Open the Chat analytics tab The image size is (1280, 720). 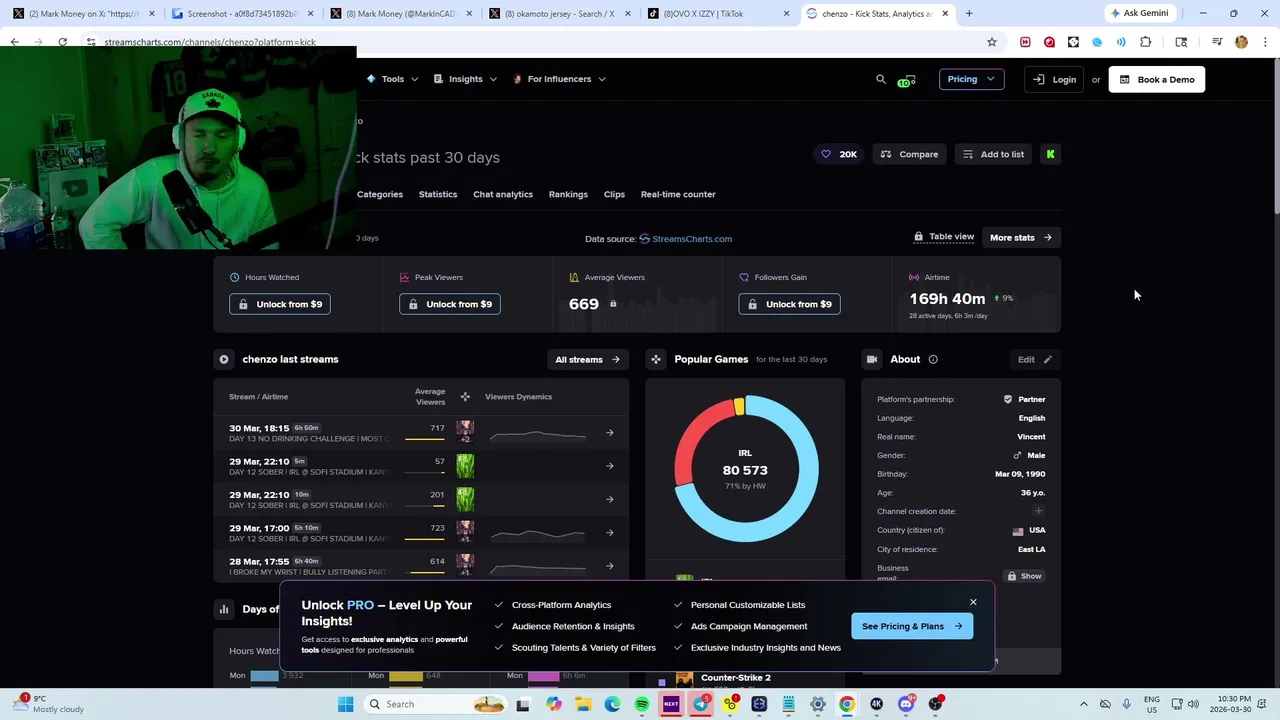tap(503, 194)
